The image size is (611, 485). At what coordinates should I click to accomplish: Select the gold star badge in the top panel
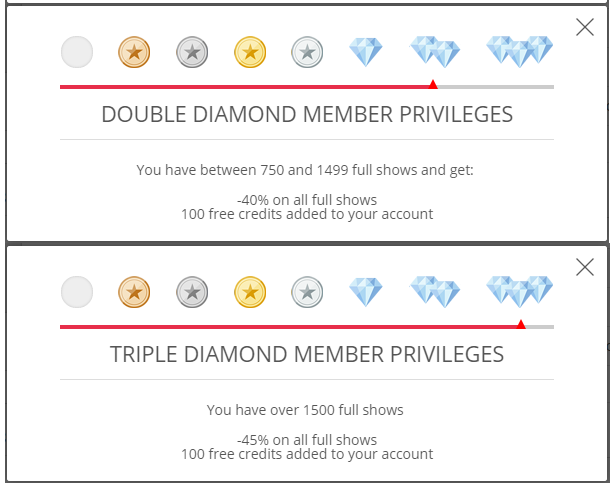click(x=250, y=51)
